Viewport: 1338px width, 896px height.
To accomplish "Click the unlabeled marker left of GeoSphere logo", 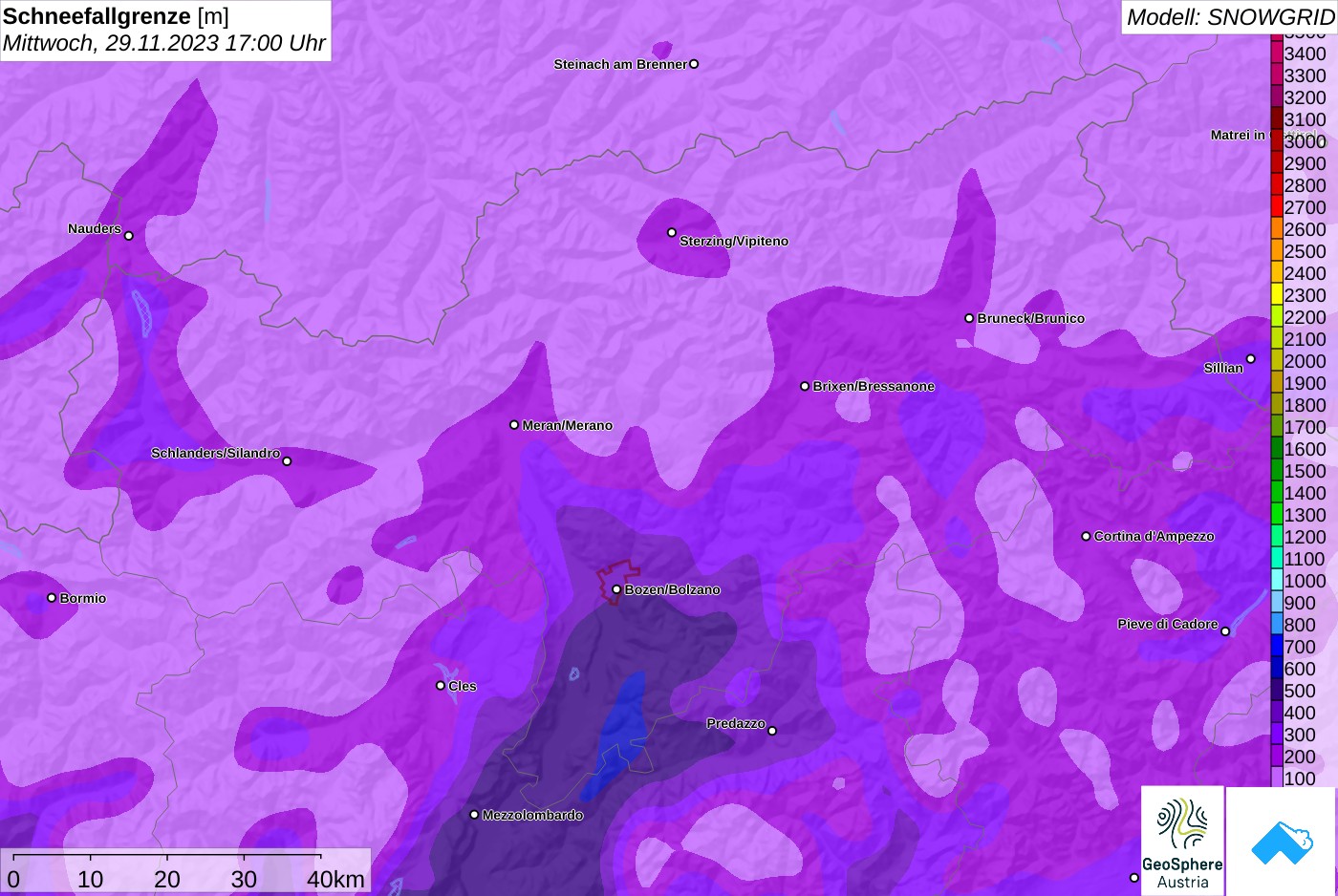I will tap(1134, 877).
